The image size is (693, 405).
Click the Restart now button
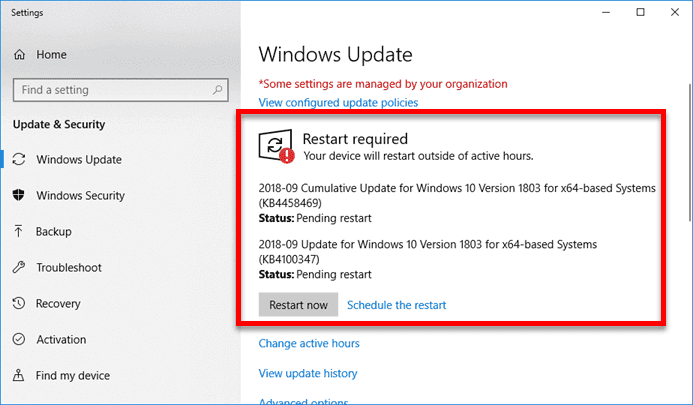pyautogui.click(x=298, y=305)
